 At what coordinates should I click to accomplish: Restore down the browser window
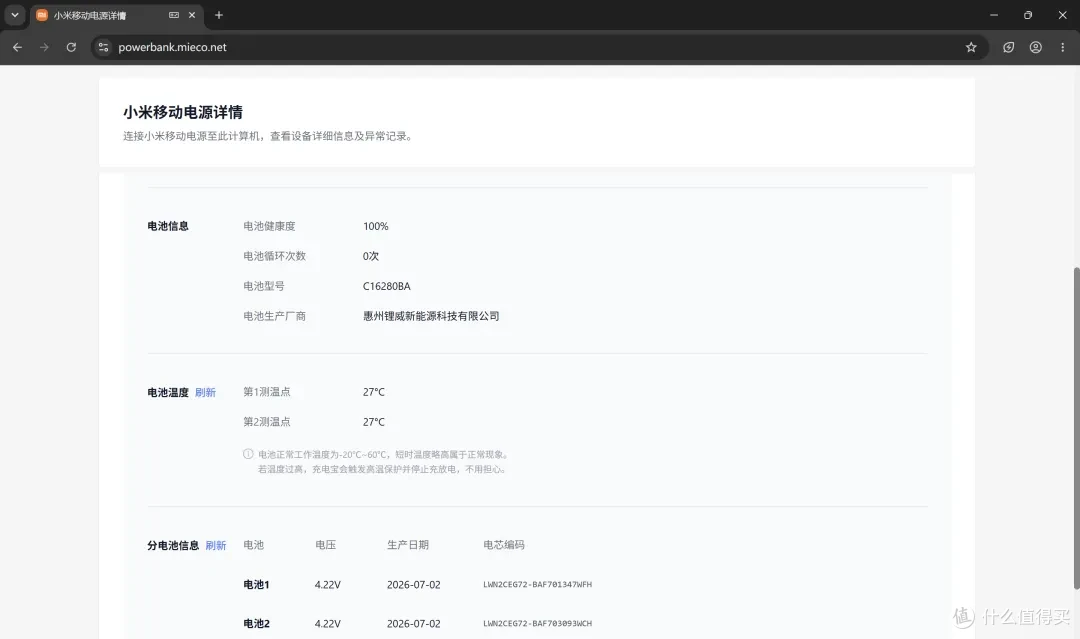(x=1028, y=15)
